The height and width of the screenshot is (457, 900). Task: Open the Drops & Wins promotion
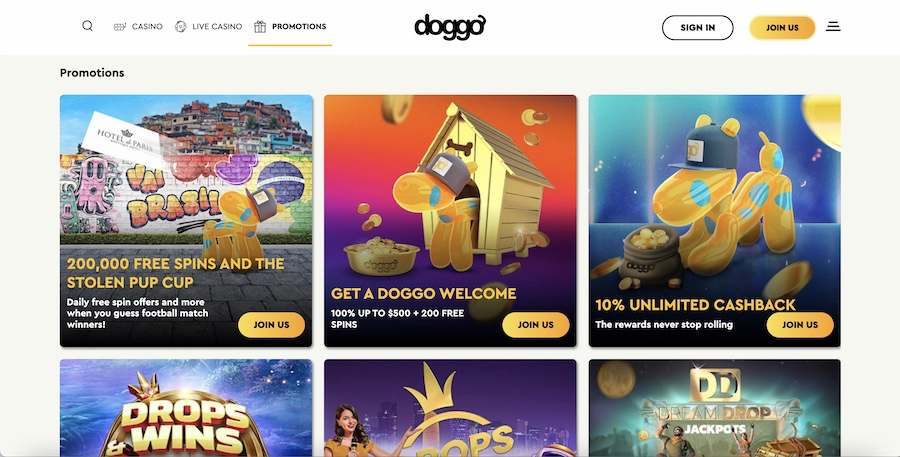click(x=186, y=408)
